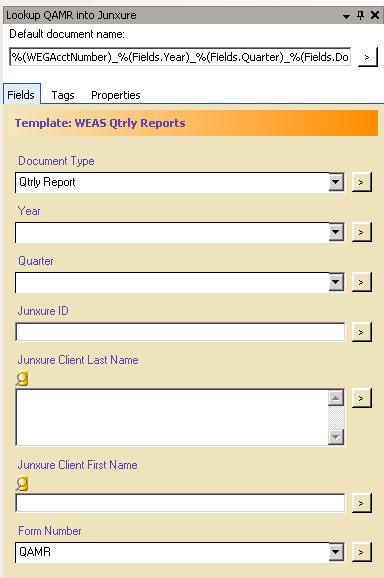Image resolution: width=384 pixels, height=578 pixels.
Task: Click scroll-down arrow in Last Name box
Action: point(336,437)
